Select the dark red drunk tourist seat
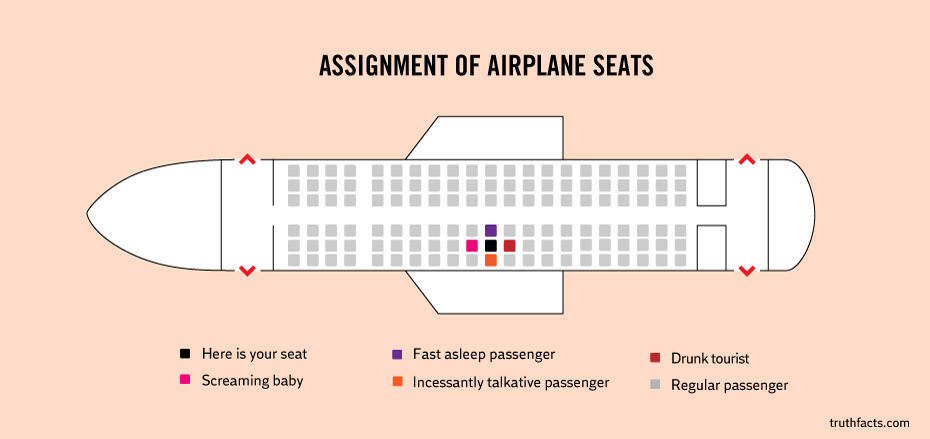The height and width of the screenshot is (439, 930). [509, 245]
